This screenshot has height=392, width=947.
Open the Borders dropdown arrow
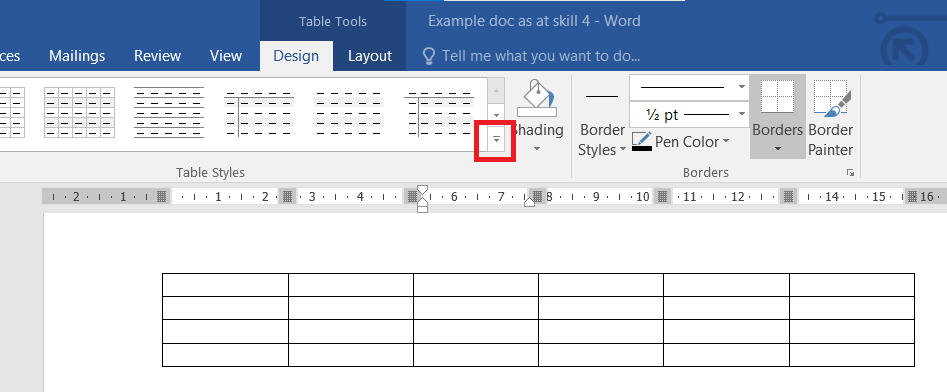pyautogui.click(x=777, y=149)
